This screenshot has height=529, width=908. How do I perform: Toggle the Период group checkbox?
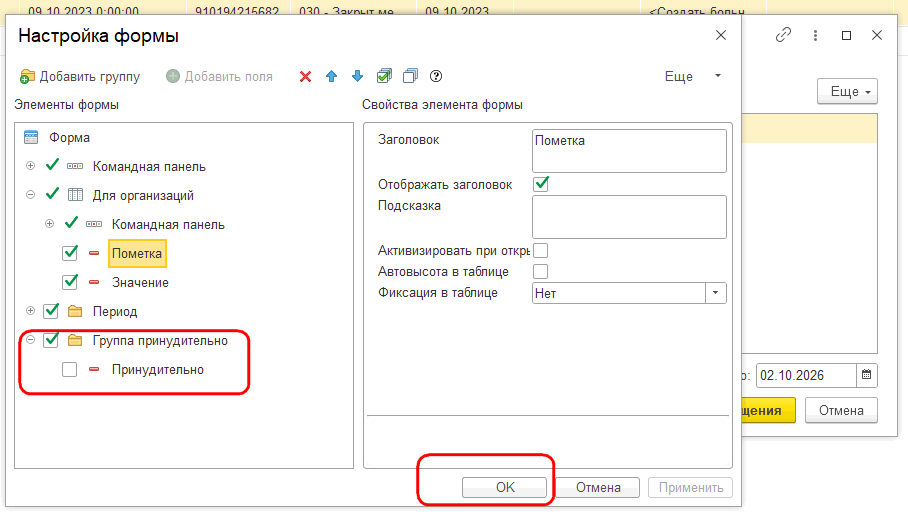pos(51,311)
